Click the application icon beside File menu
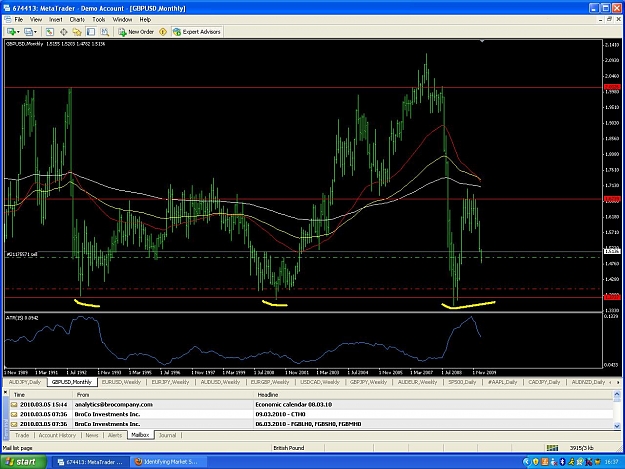Screen dimensions: 625x469 coord(8,20)
